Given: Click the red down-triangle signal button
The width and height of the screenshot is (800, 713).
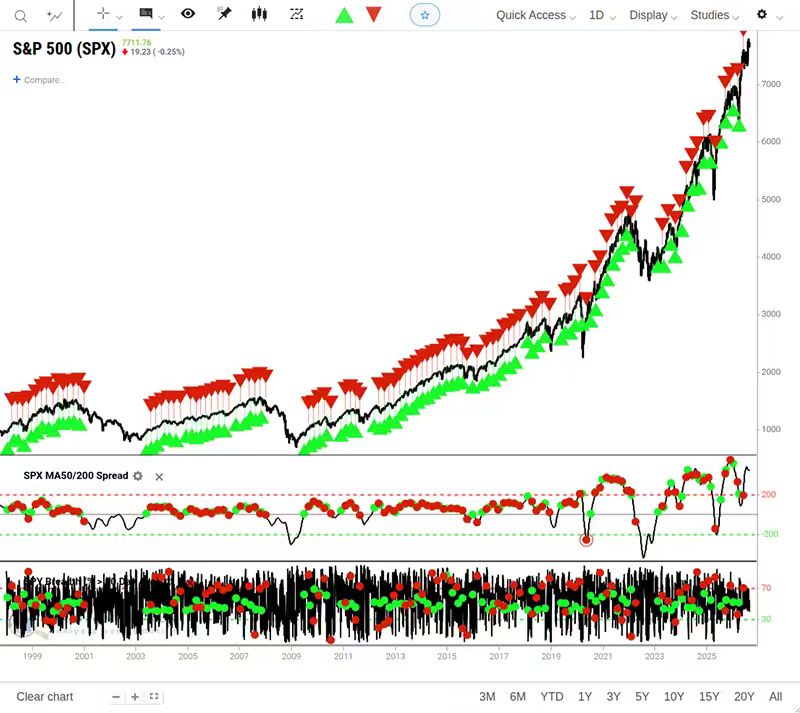Looking at the screenshot, I should click(373, 14).
